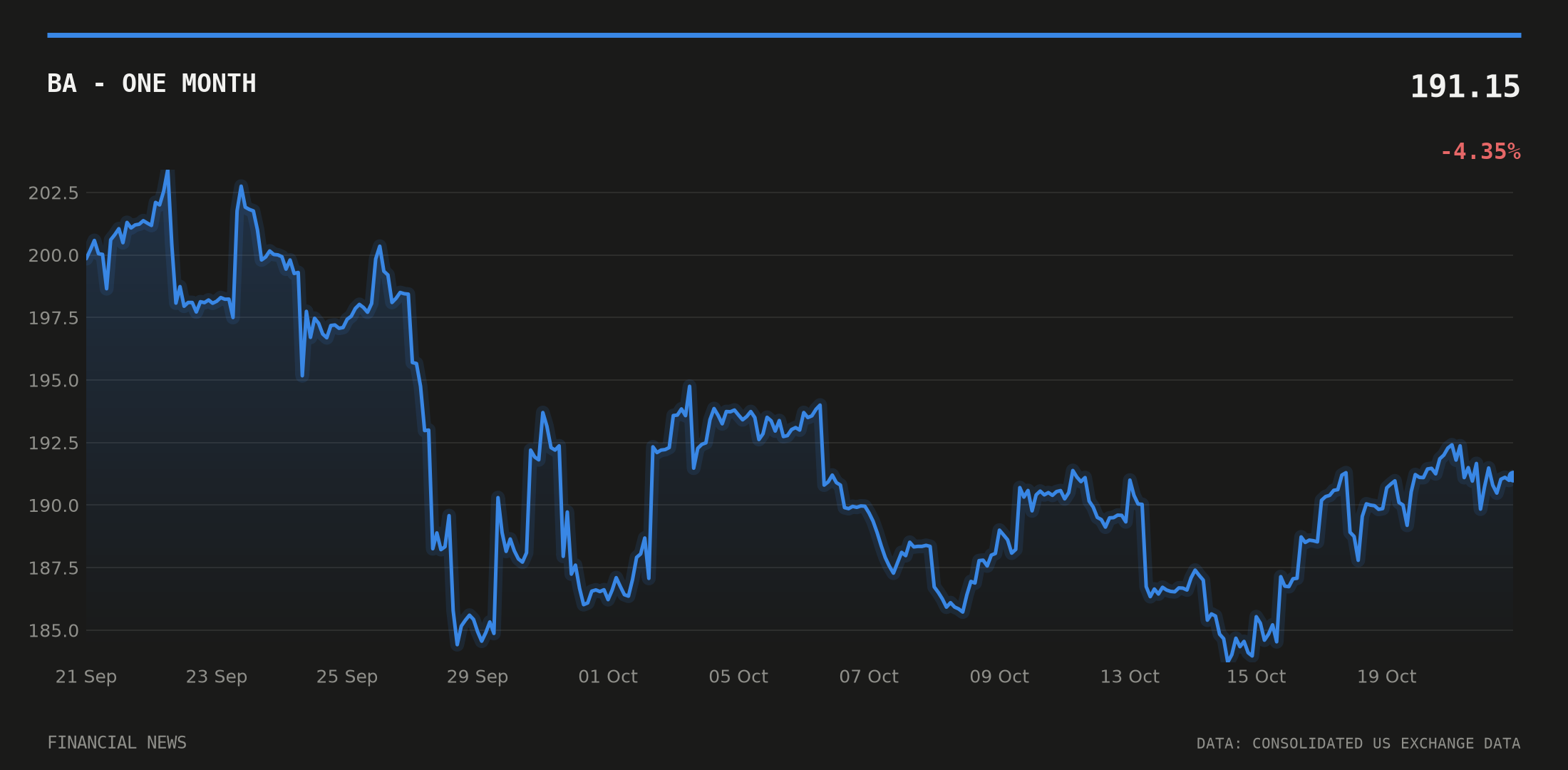Viewport: 1568px width, 770px height.
Task: Click the 'FINANCIAL NEWS' footer text
Action: [x=117, y=743]
